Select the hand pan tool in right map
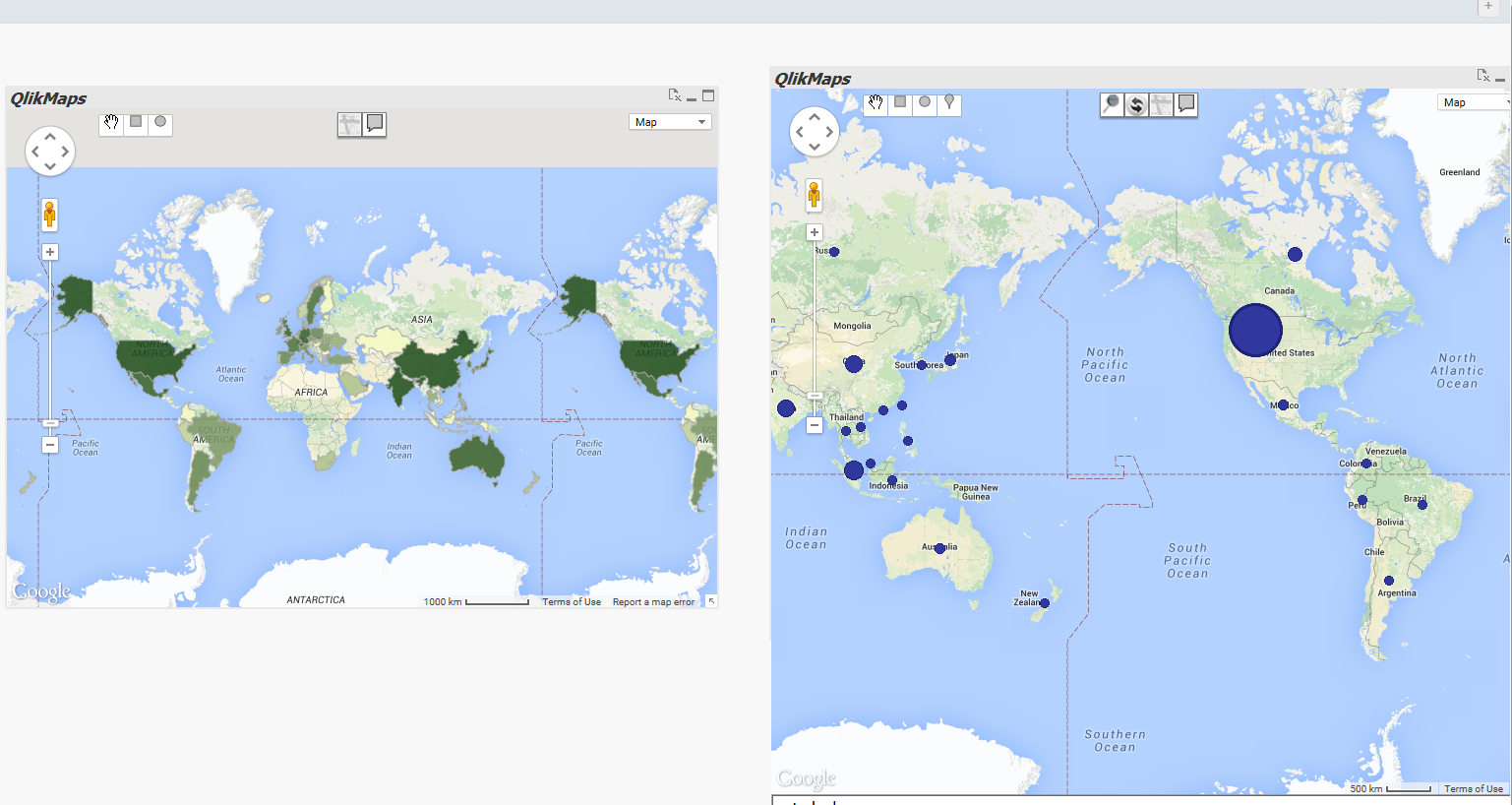The height and width of the screenshot is (805, 1512). [x=876, y=103]
